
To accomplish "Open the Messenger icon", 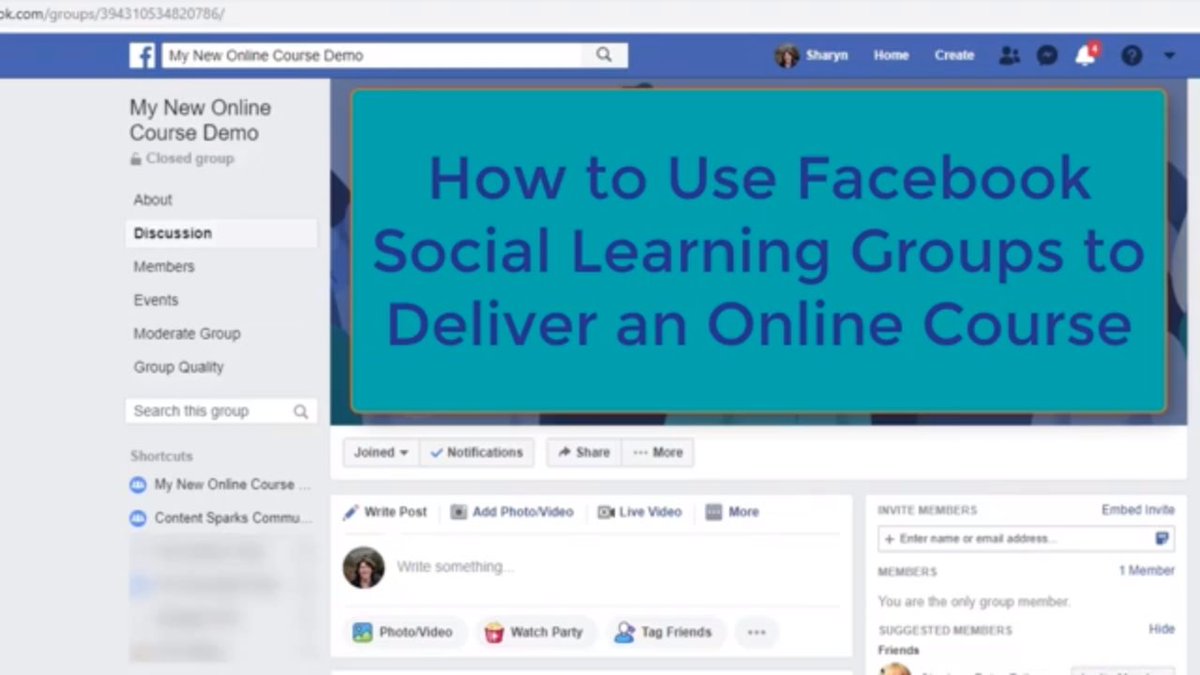I will coord(1047,56).
